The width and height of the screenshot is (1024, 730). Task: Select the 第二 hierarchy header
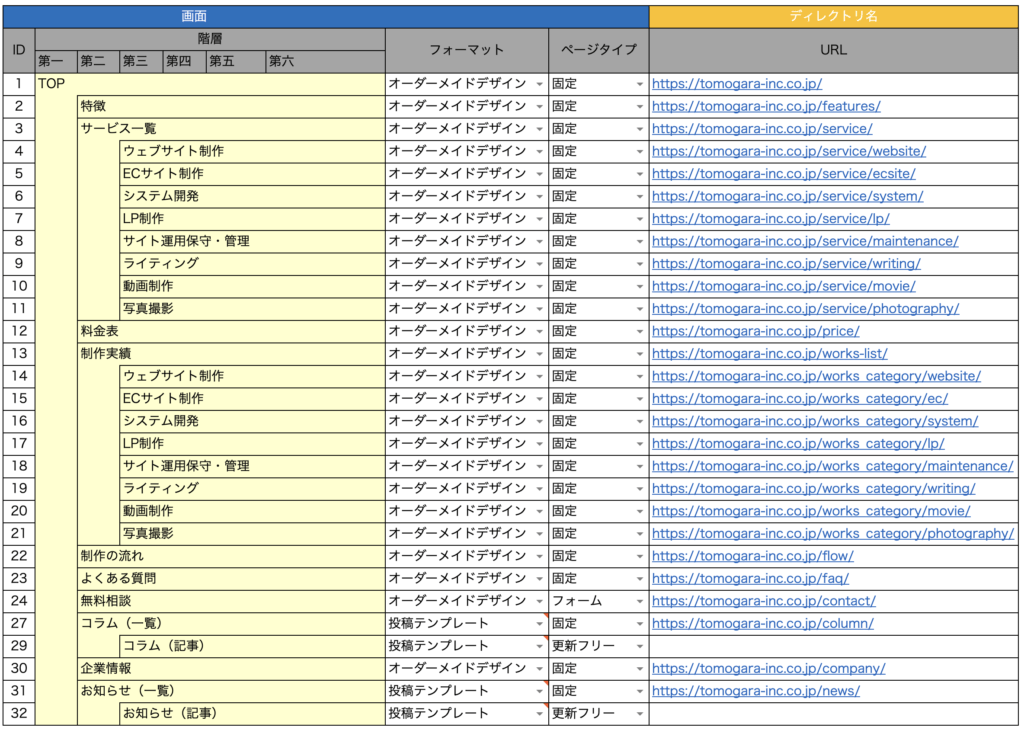(99, 61)
